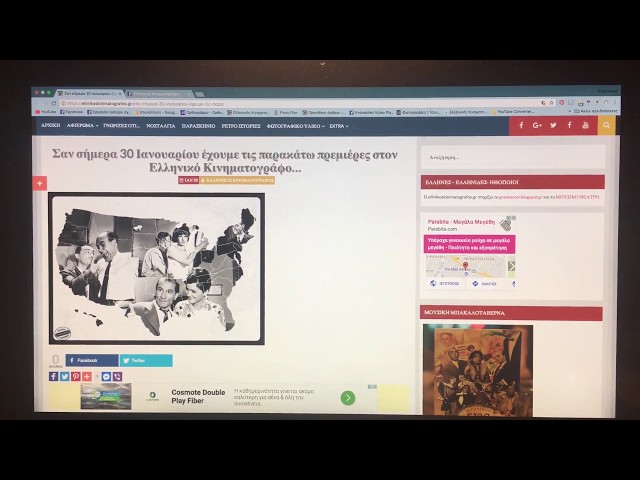Click the browser address bar
This screenshot has height=480, width=640.
(x=300, y=103)
